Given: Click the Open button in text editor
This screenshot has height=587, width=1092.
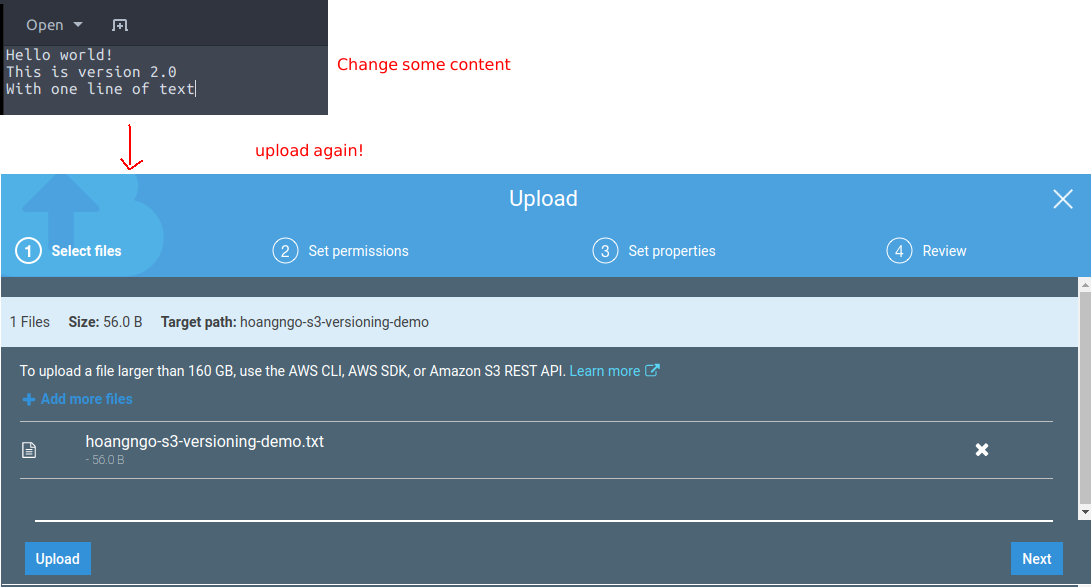Looking at the screenshot, I should pyautogui.click(x=45, y=25).
